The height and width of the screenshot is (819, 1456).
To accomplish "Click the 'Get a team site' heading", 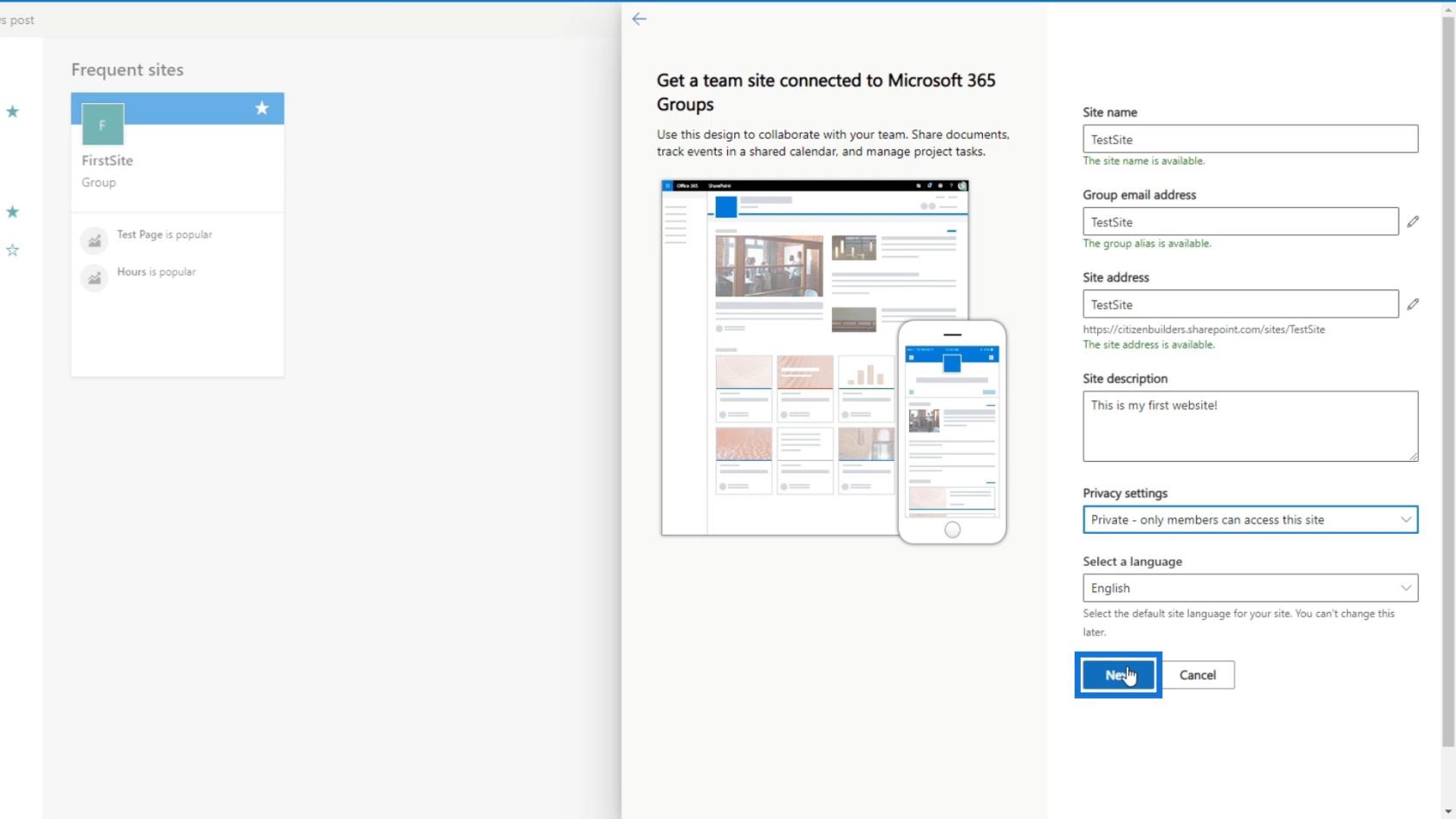I will coord(826,92).
